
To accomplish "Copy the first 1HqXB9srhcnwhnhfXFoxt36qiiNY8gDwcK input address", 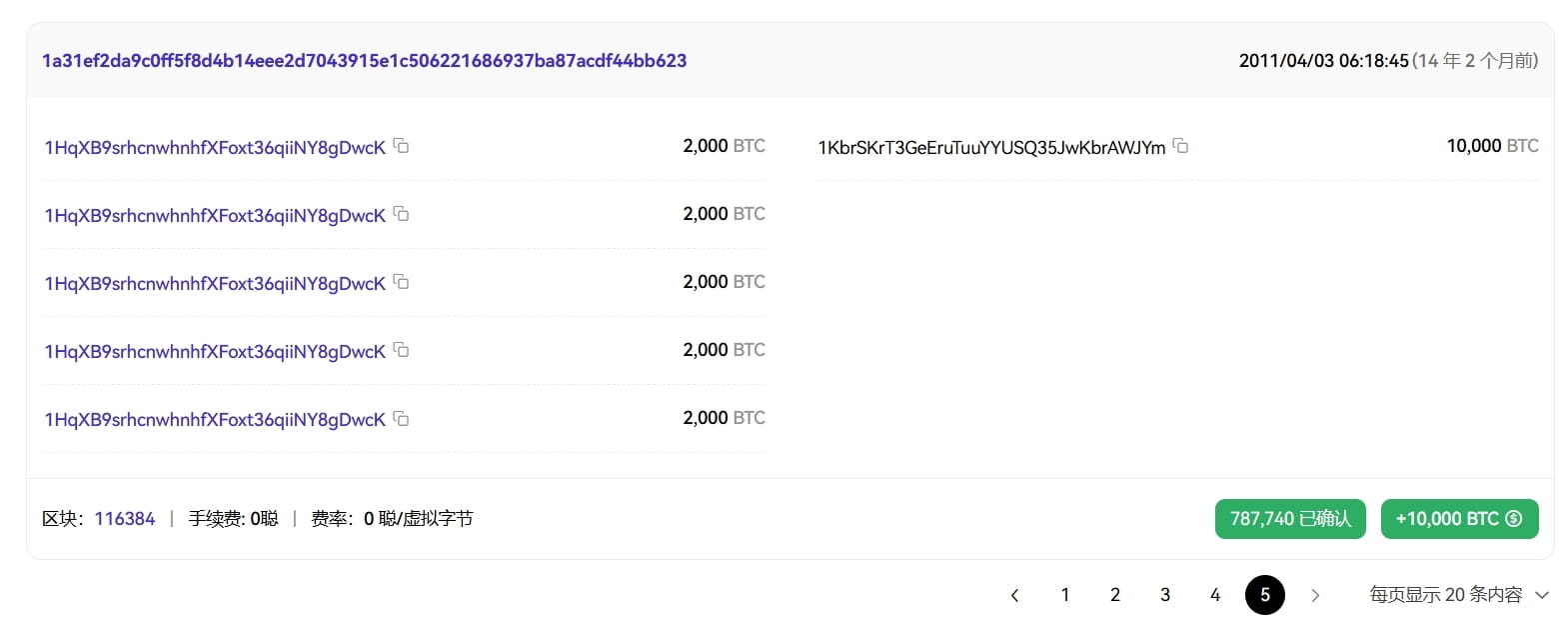I will 401,146.
